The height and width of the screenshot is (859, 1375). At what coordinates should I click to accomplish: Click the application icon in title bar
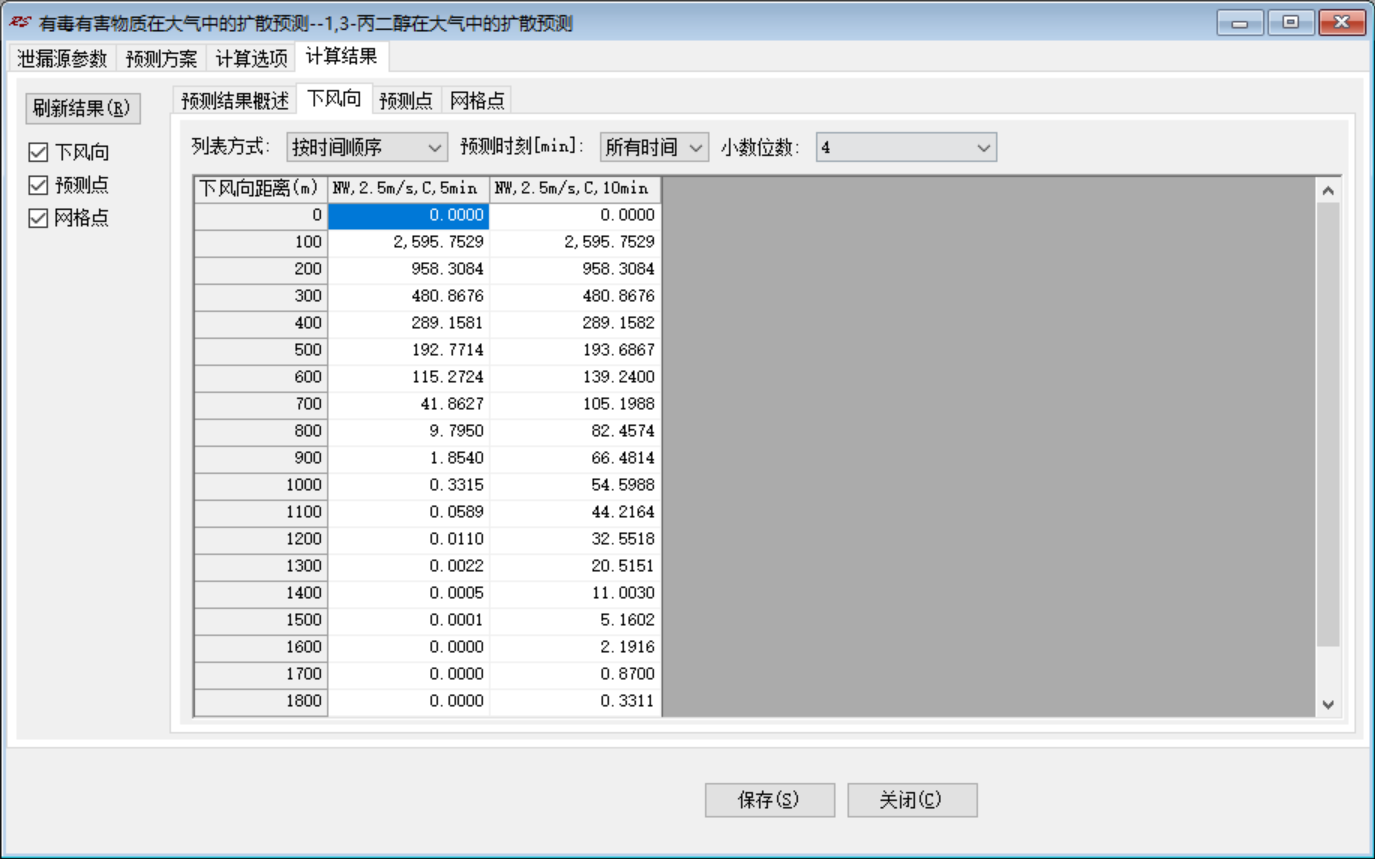(20, 23)
